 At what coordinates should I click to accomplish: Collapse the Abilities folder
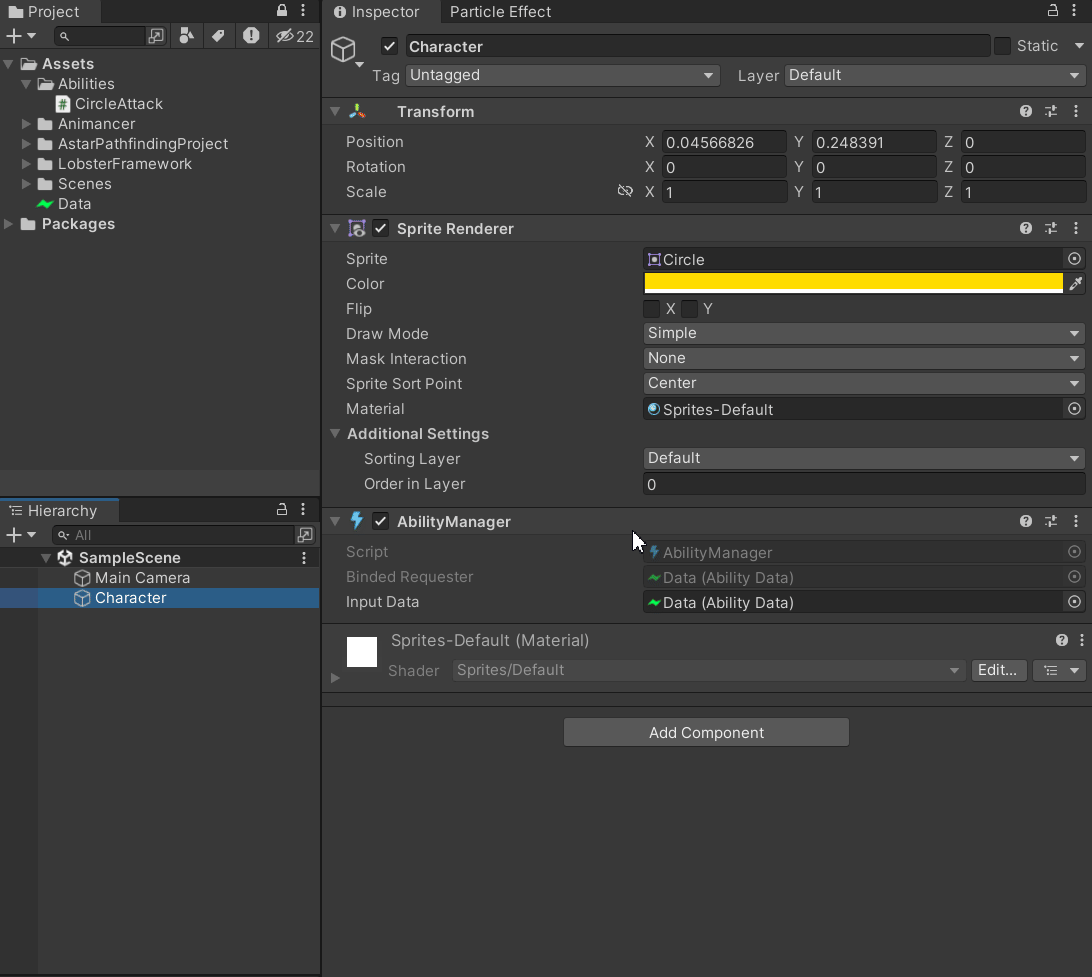click(26, 84)
